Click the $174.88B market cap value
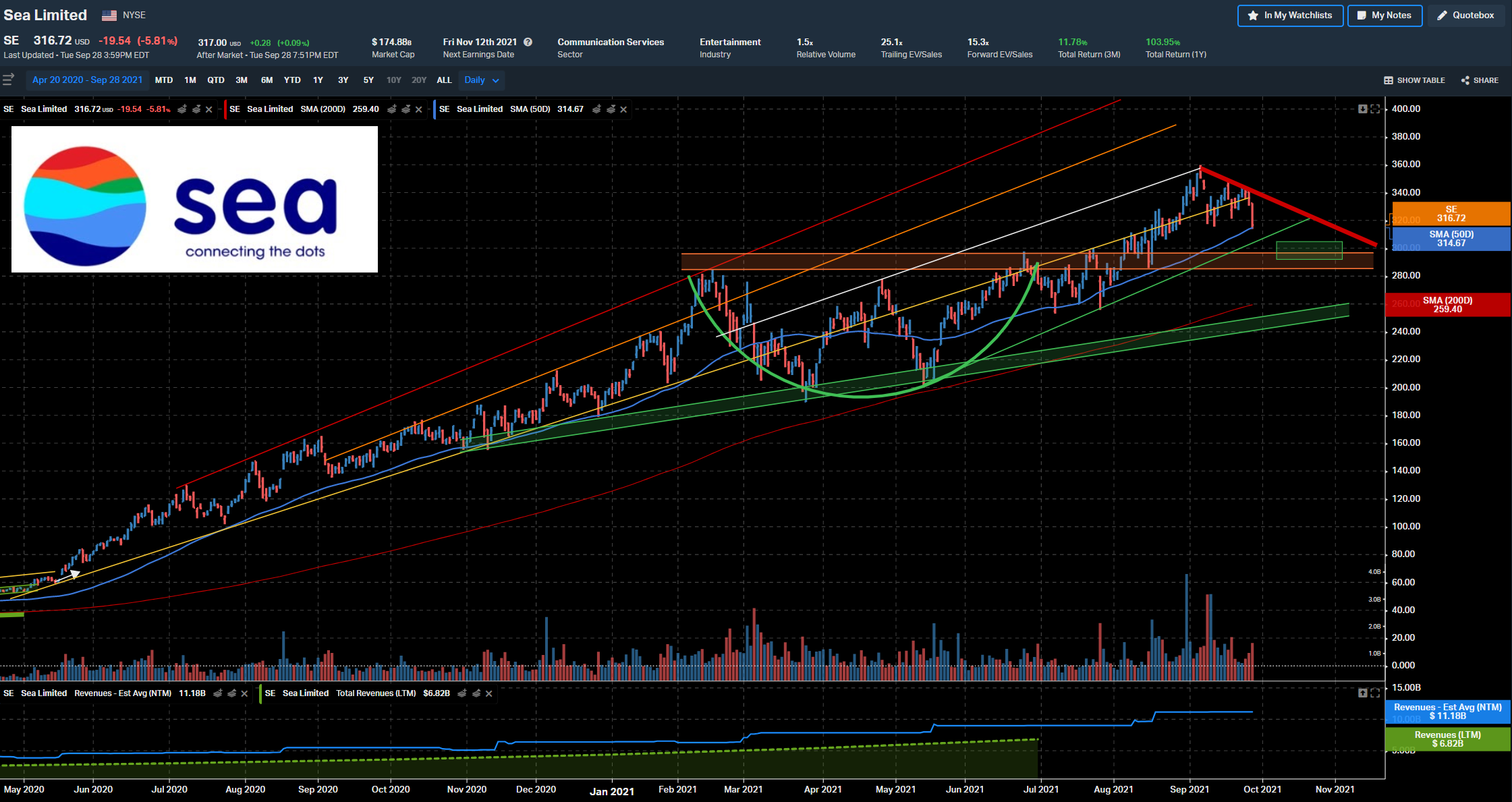 click(391, 42)
